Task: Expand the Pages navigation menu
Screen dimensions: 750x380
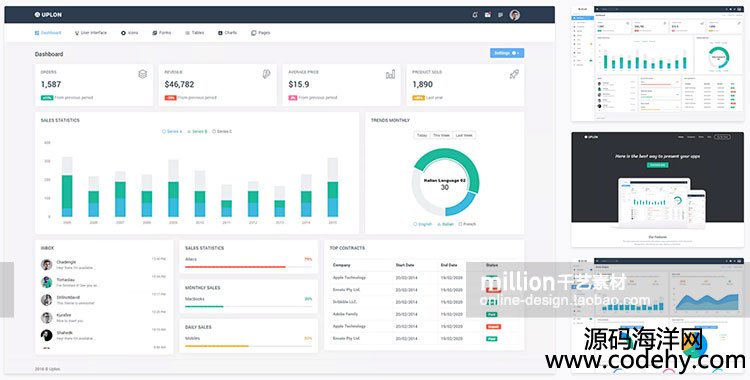Action: point(261,33)
